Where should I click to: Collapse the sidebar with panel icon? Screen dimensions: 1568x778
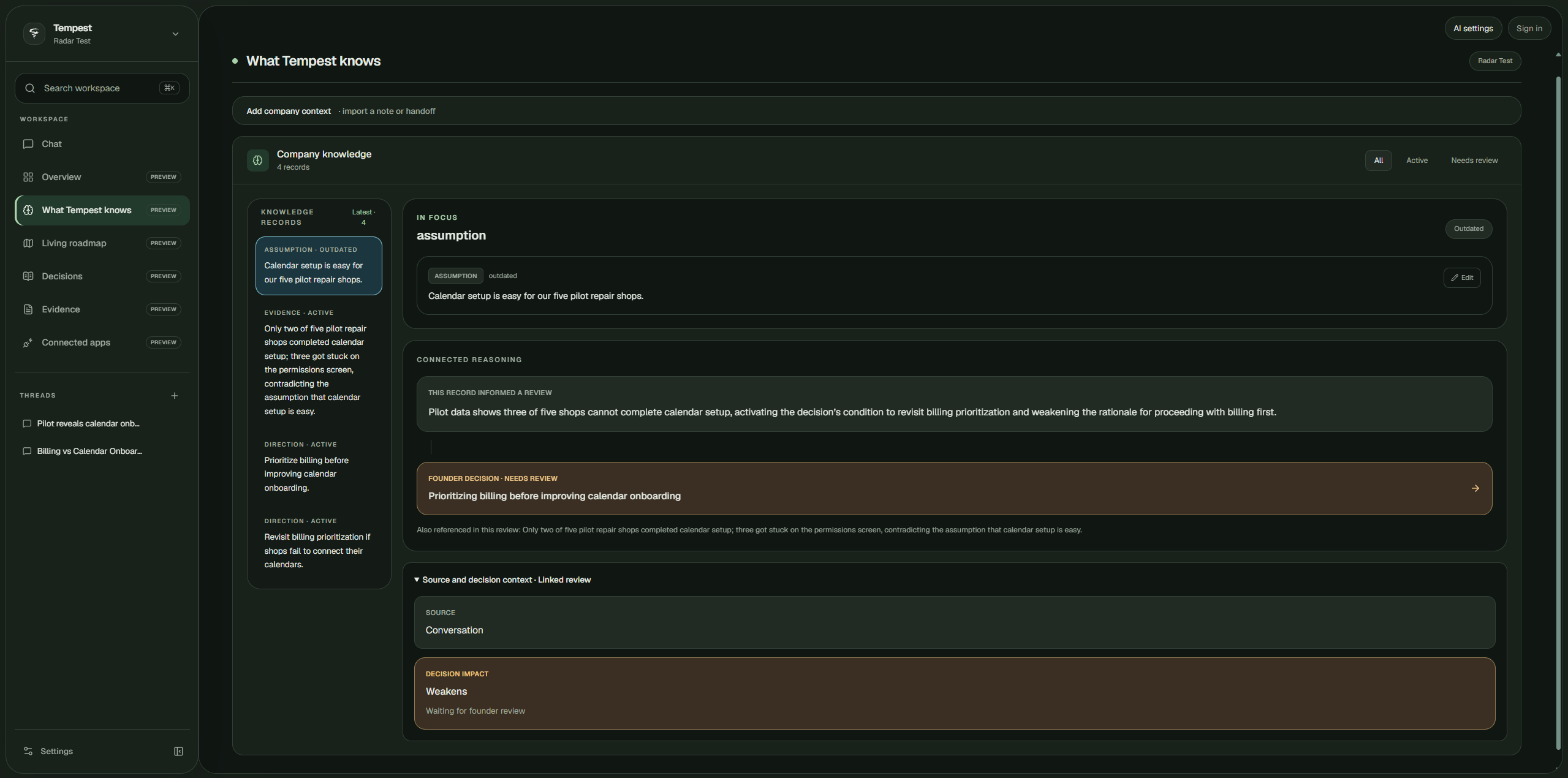[x=178, y=751]
